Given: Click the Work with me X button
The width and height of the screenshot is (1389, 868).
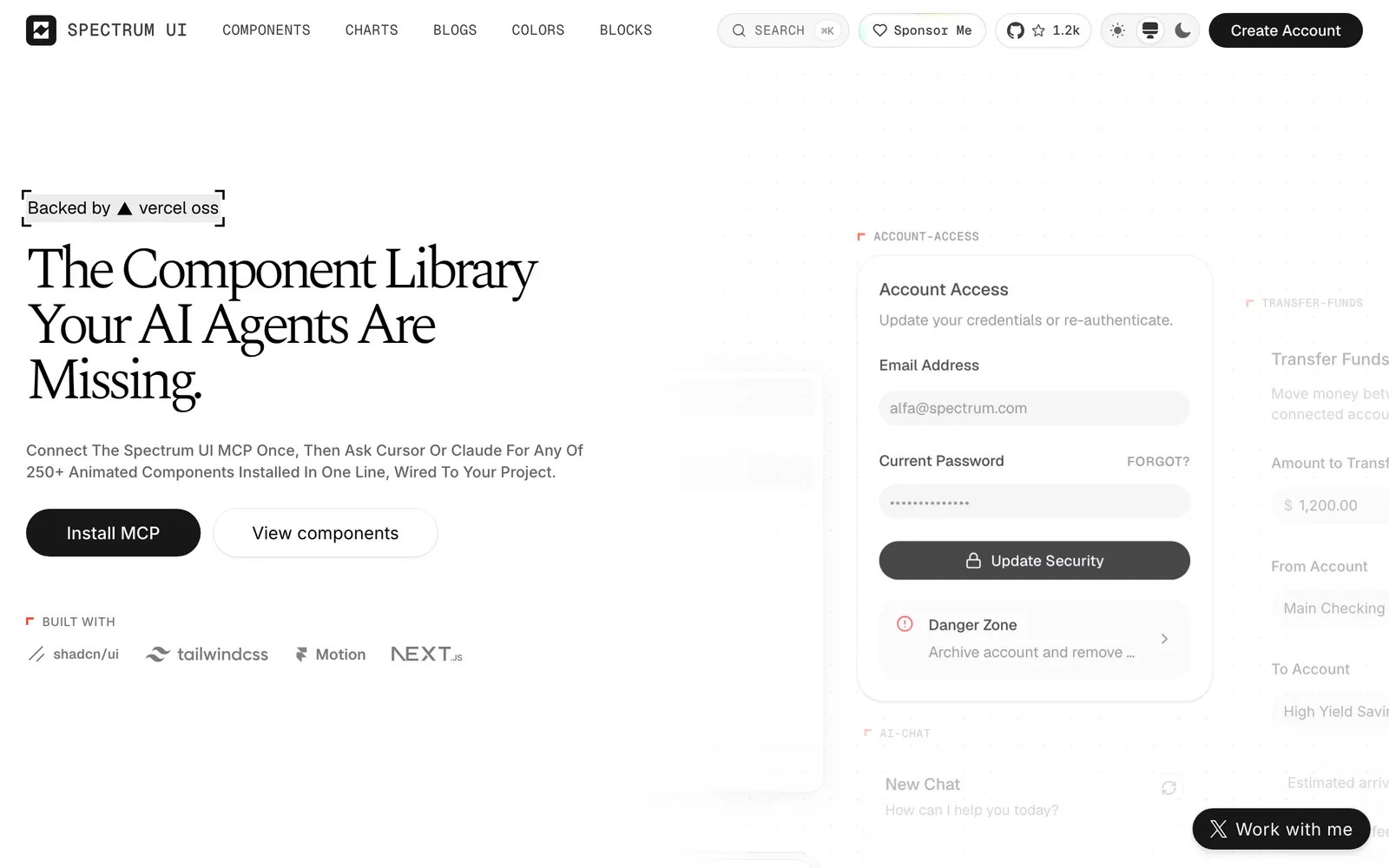Looking at the screenshot, I should tap(1281, 829).
